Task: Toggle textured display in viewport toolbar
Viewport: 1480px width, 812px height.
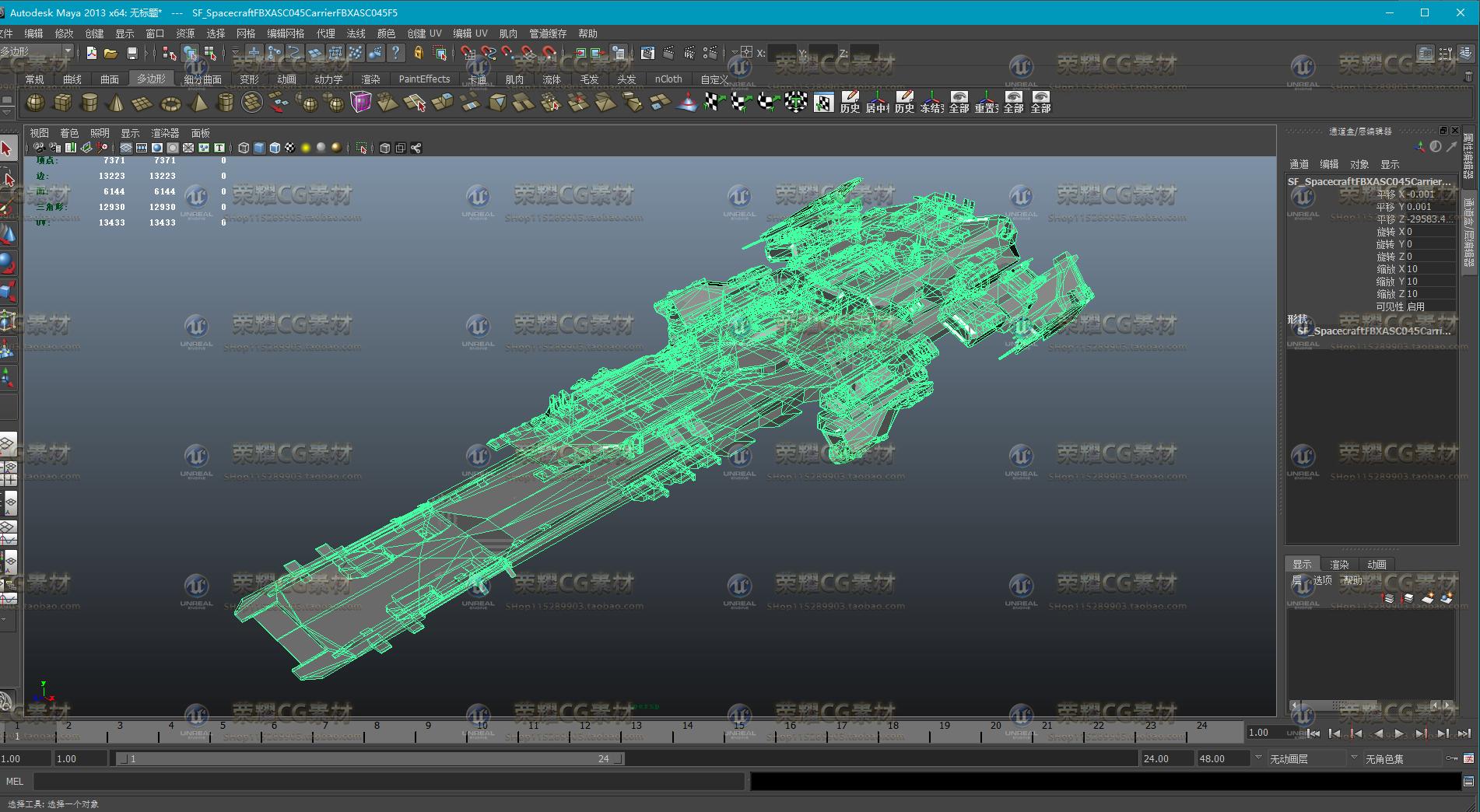Action: click(289, 148)
